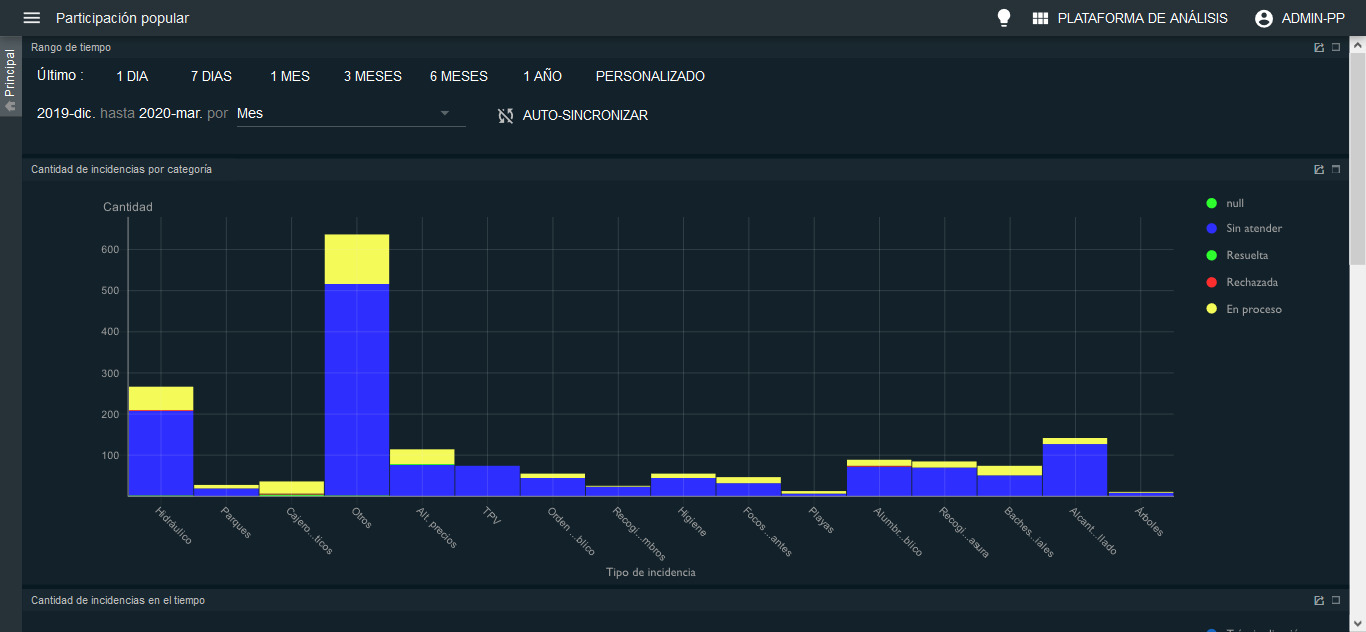The width and height of the screenshot is (1366, 632).
Task: Click the yellow En proceso segment of Otros bar
Action: (357, 259)
